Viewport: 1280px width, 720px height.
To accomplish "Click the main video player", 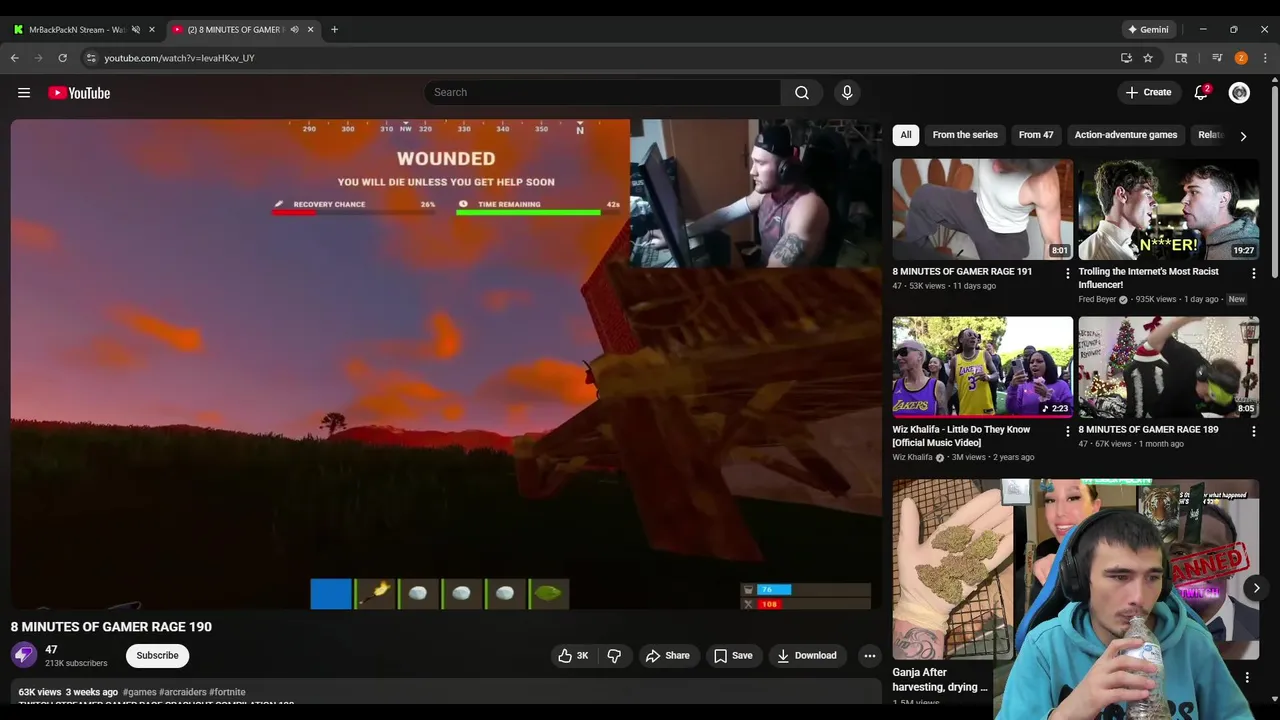I will 446,365.
